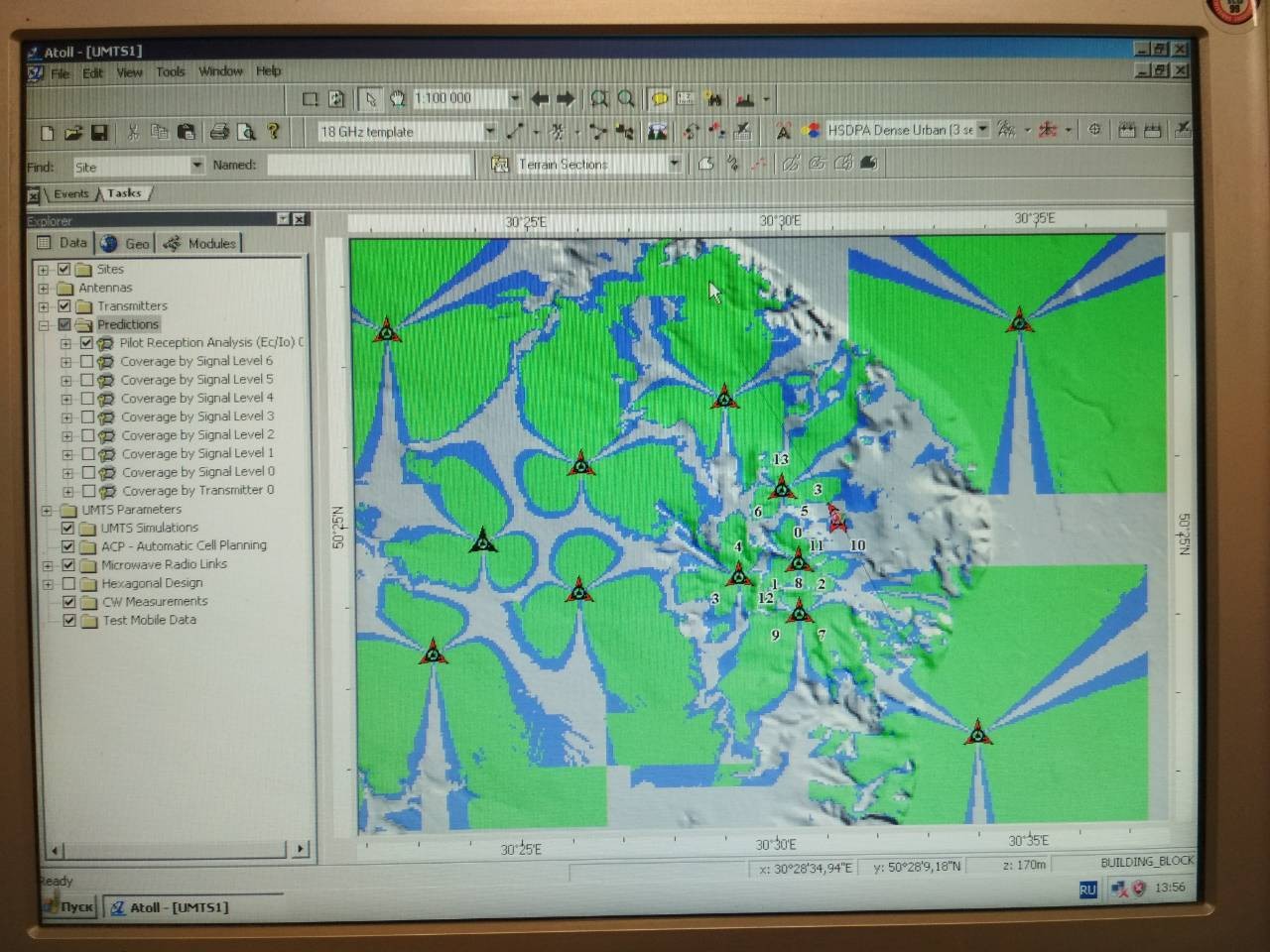Expand the UMTS Parameters tree node

pos(46,510)
